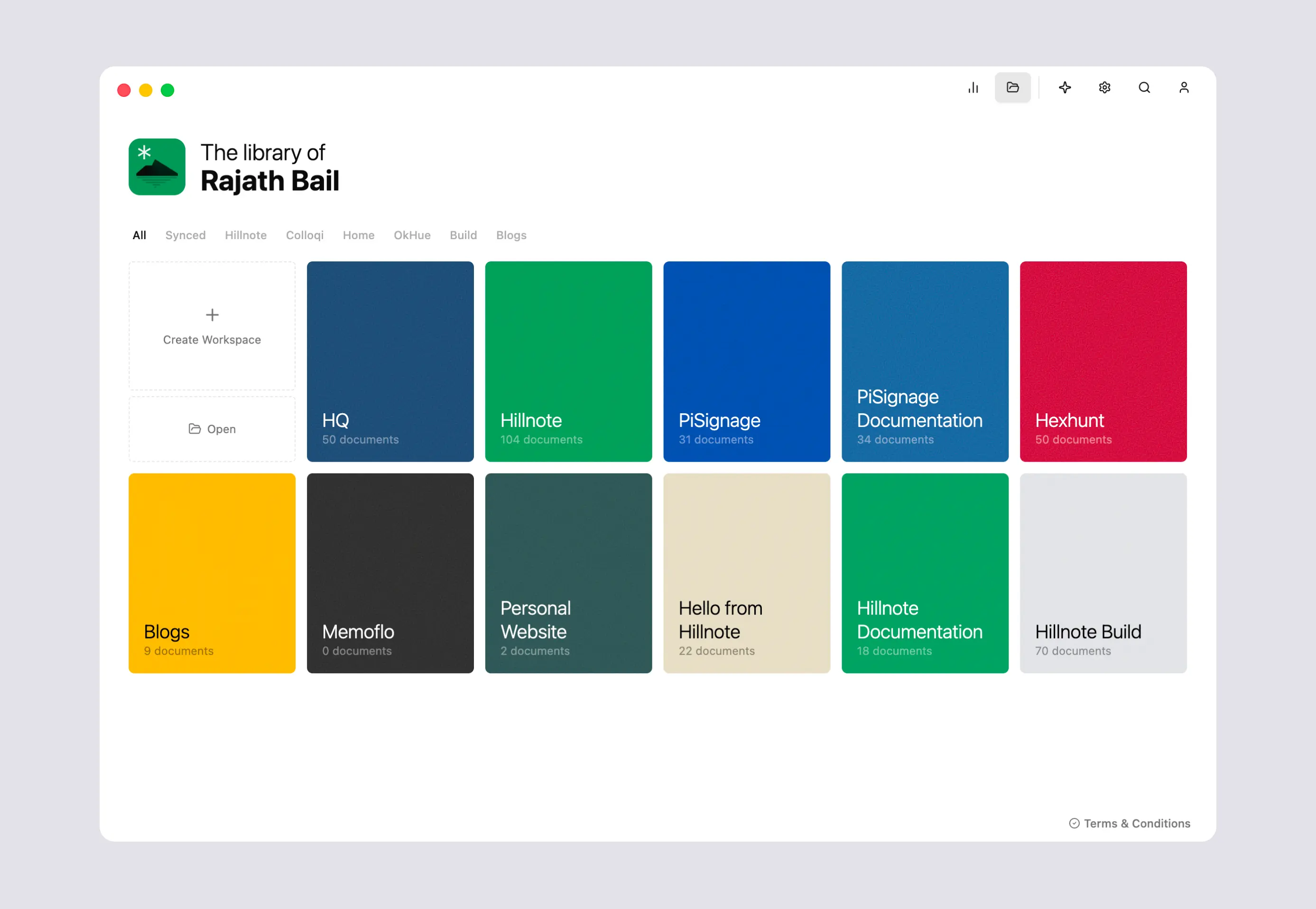This screenshot has width=1316, height=909.
Task: Open the HQ workspace card
Action: pyautogui.click(x=390, y=362)
